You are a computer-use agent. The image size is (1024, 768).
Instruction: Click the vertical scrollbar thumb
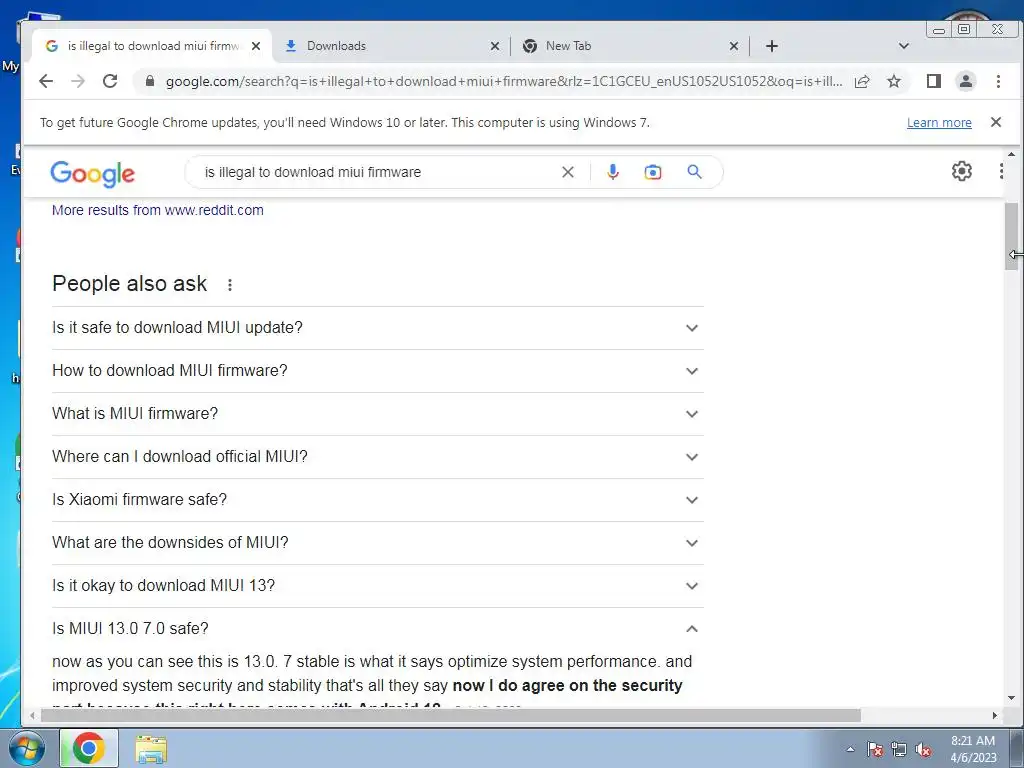1011,236
